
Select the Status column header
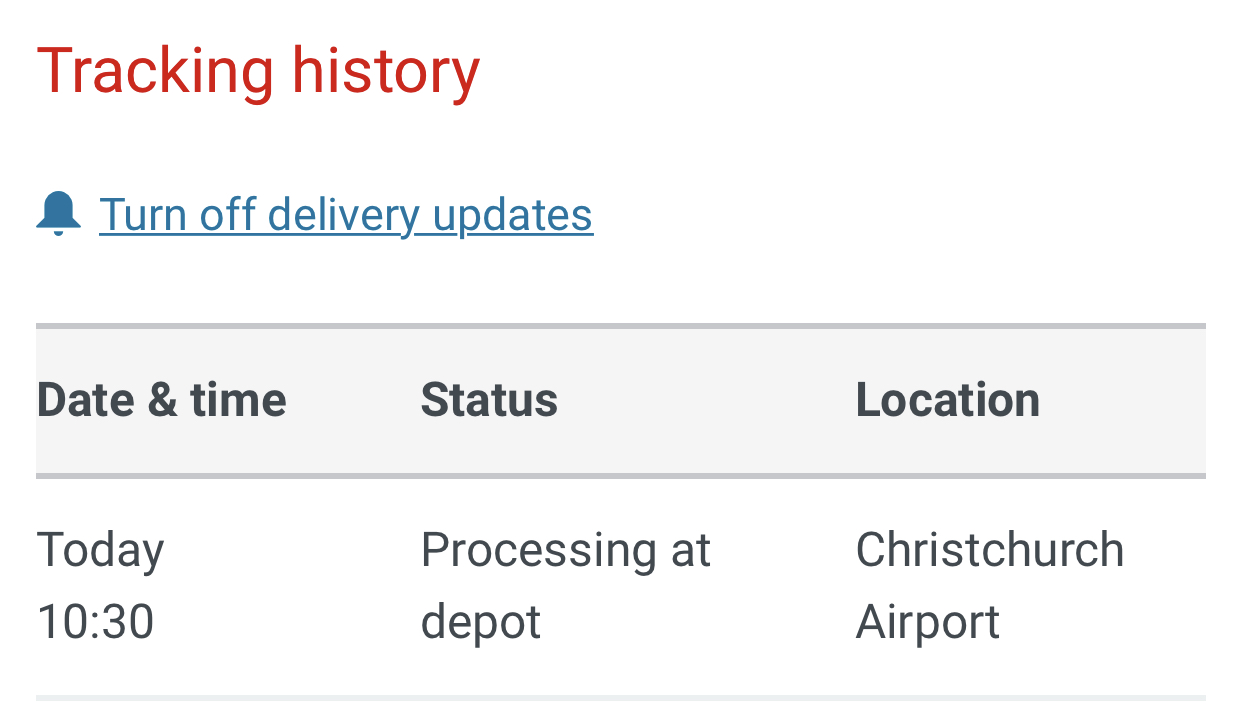click(x=489, y=400)
